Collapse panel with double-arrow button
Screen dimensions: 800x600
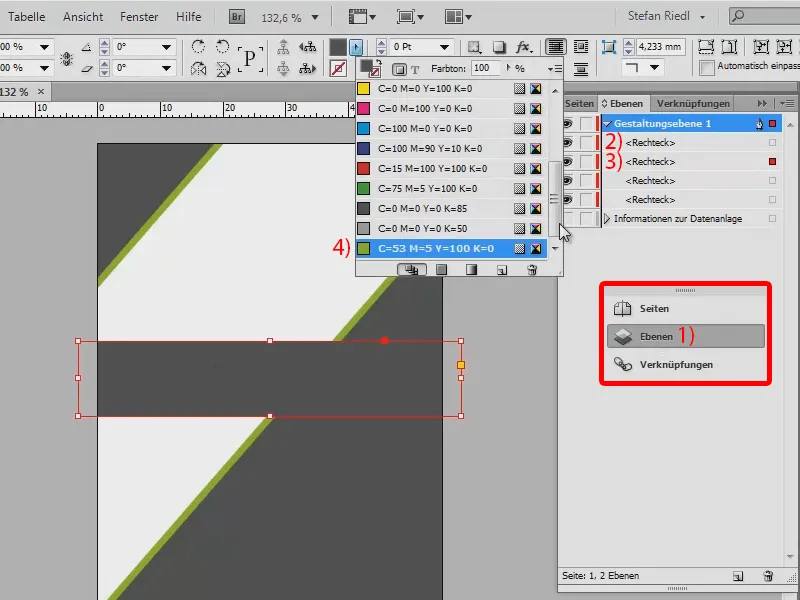tap(762, 104)
